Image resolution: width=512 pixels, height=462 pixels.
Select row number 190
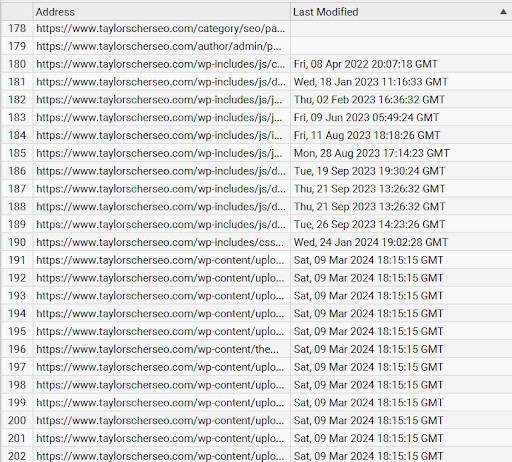pyautogui.click(x=17, y=242)
